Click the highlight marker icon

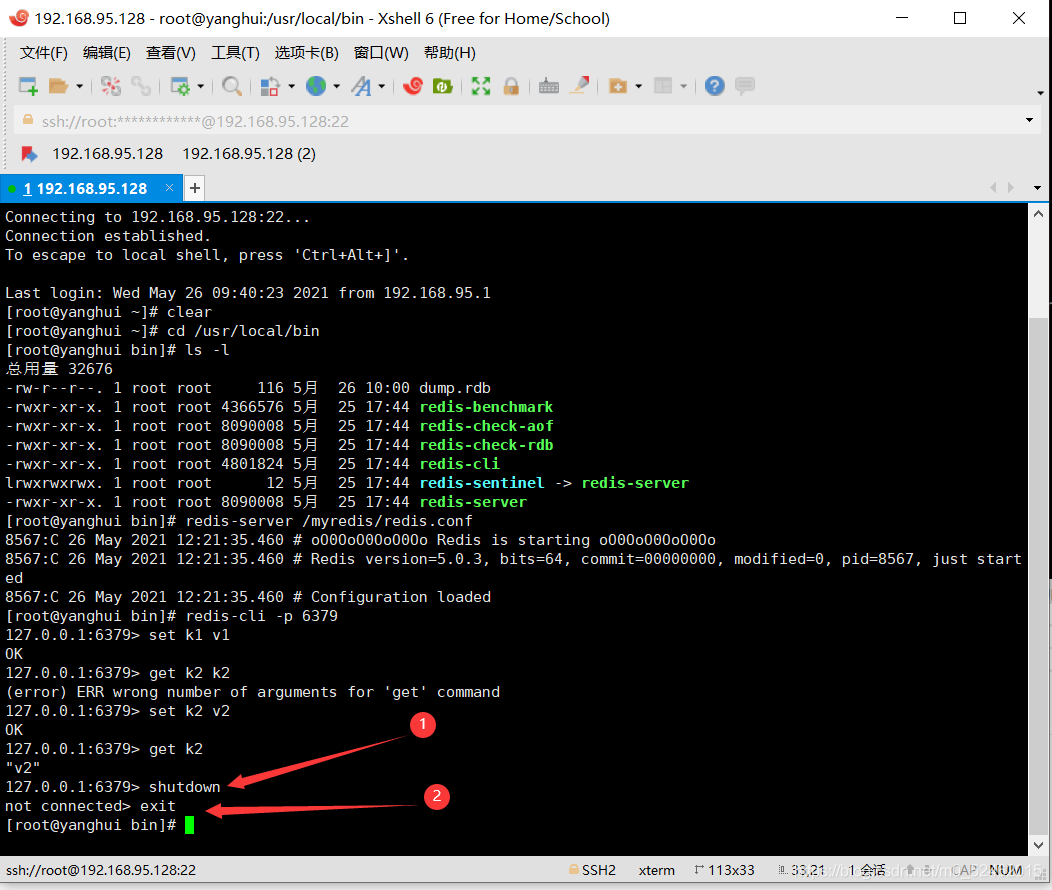point(579,86)
